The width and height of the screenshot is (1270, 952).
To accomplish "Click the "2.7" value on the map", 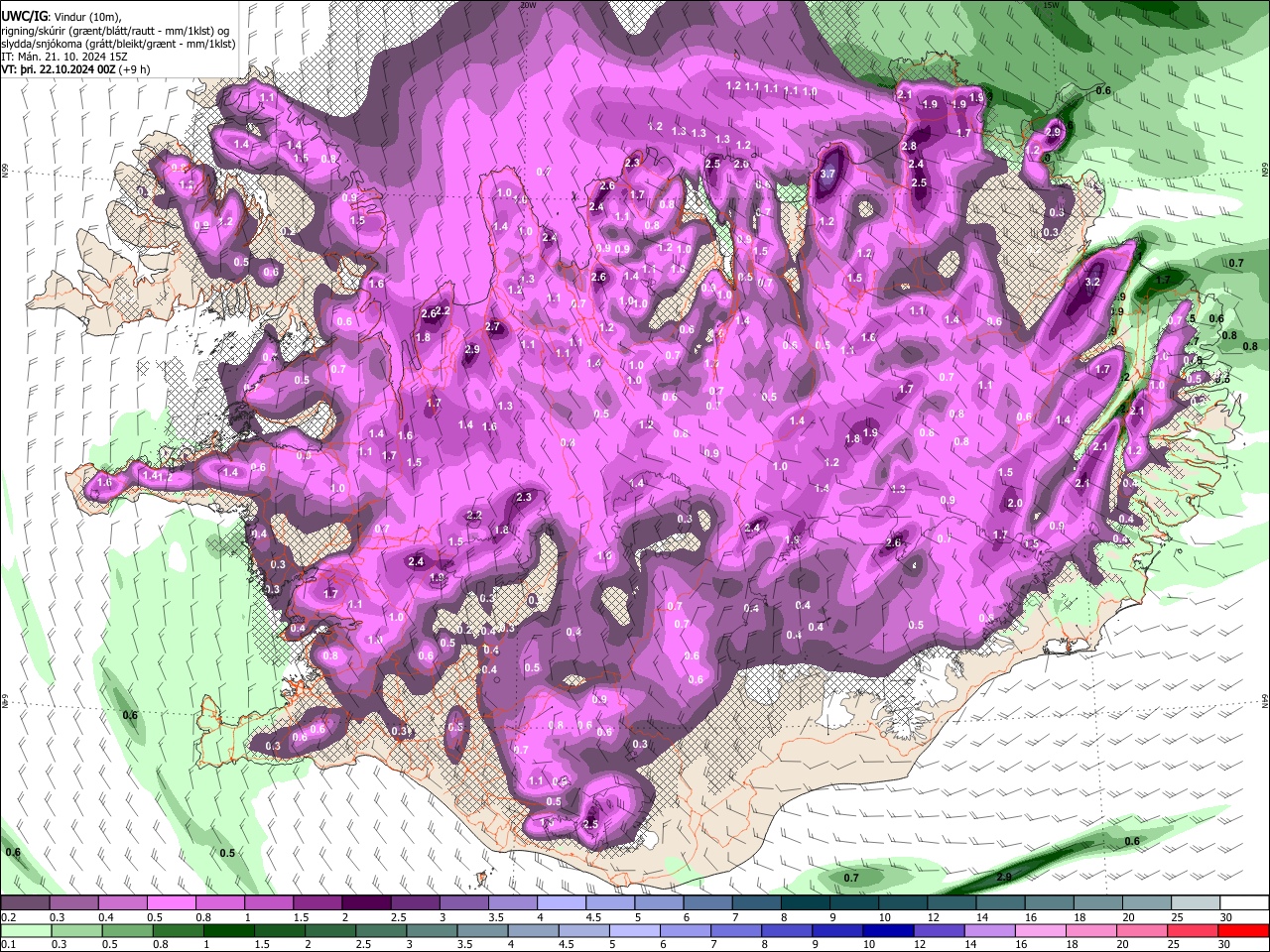I will 493,327.
